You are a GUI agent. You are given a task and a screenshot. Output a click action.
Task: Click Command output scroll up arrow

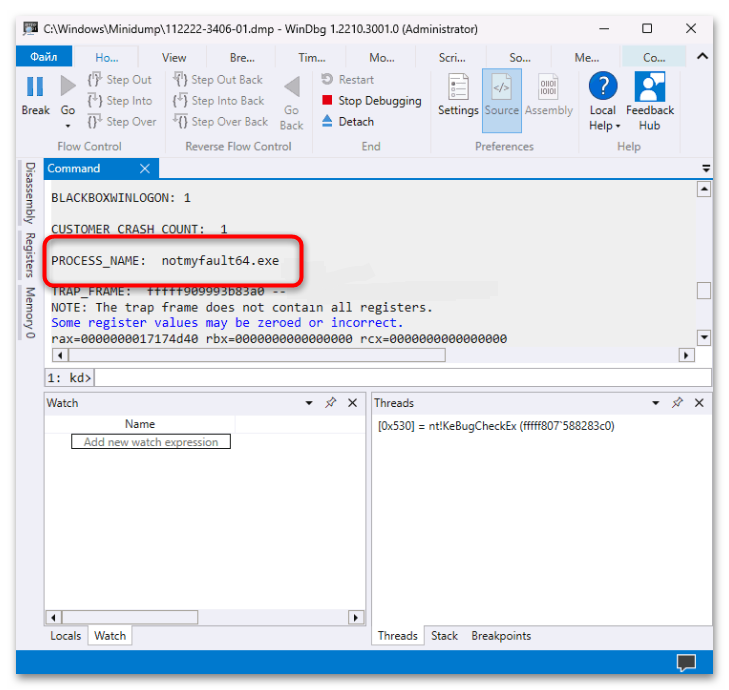pos(704,189)
